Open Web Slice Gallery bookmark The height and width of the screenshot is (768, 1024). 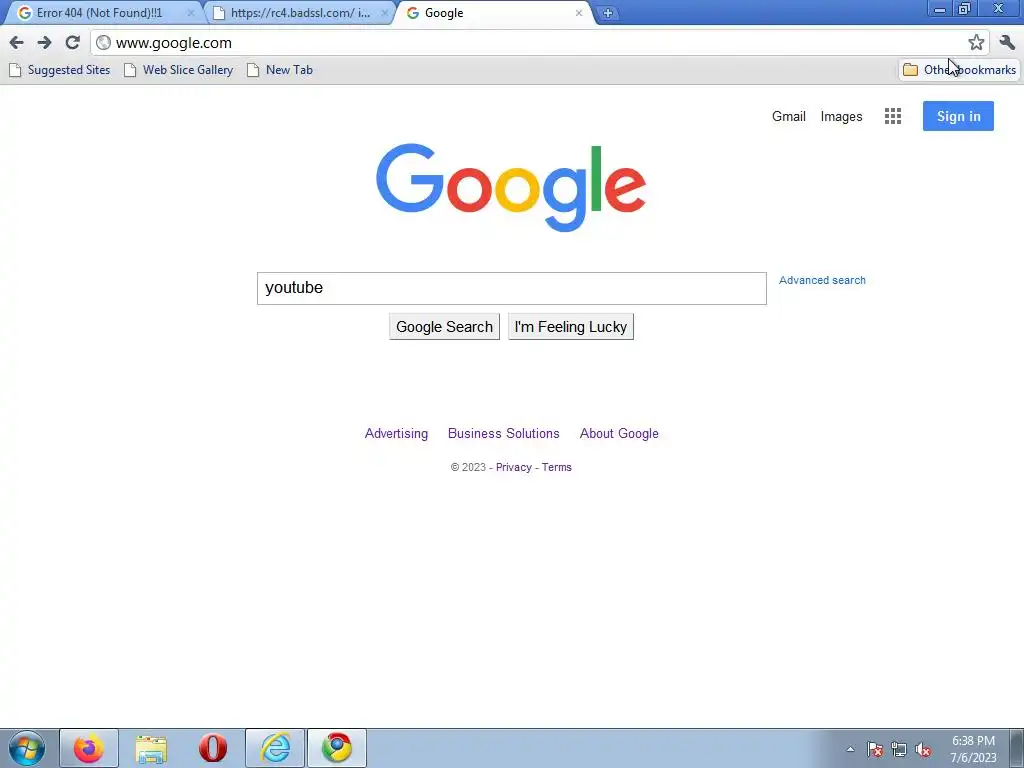[179, 70]
